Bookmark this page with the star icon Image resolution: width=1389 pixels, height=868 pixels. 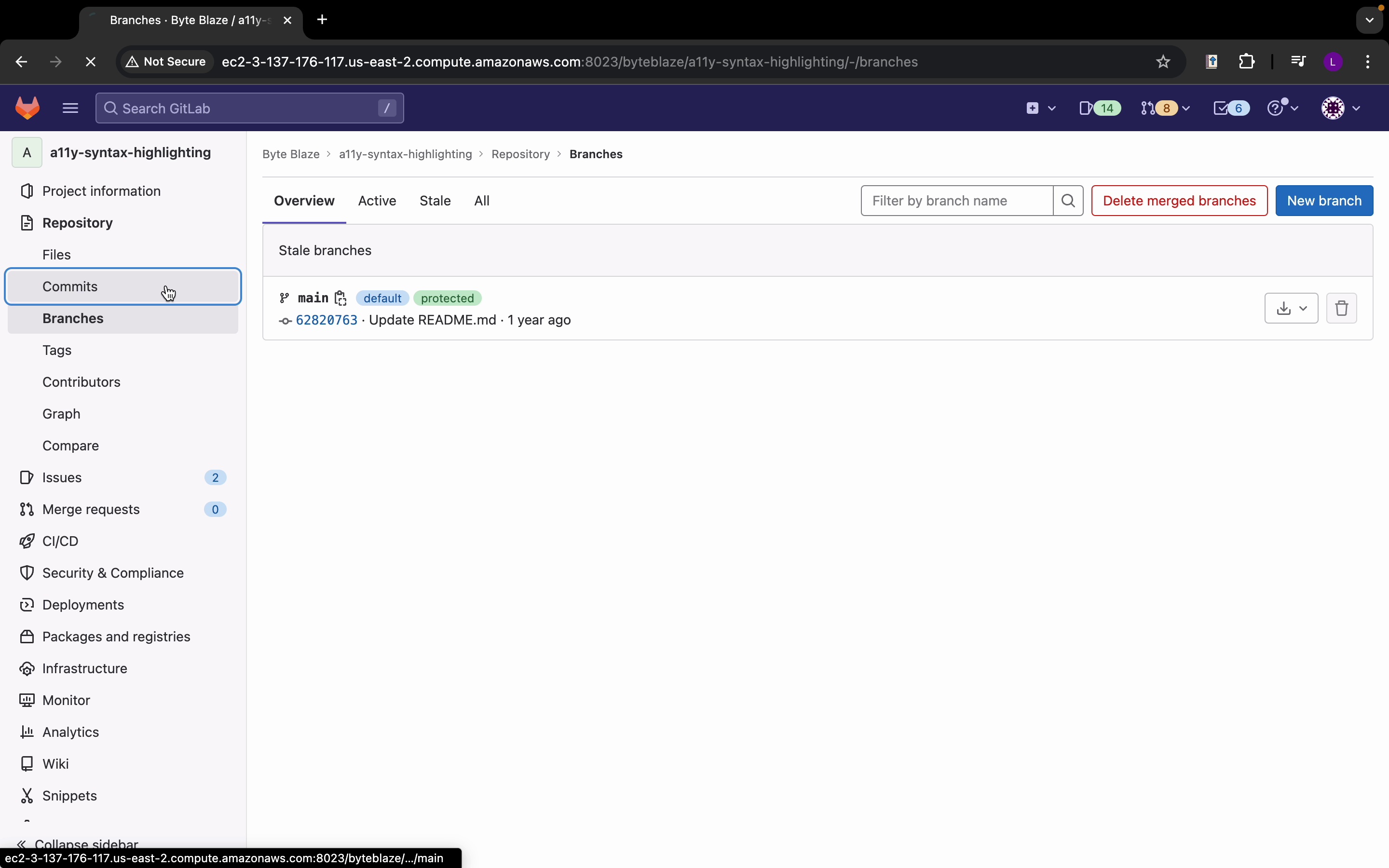(1163, 62)
